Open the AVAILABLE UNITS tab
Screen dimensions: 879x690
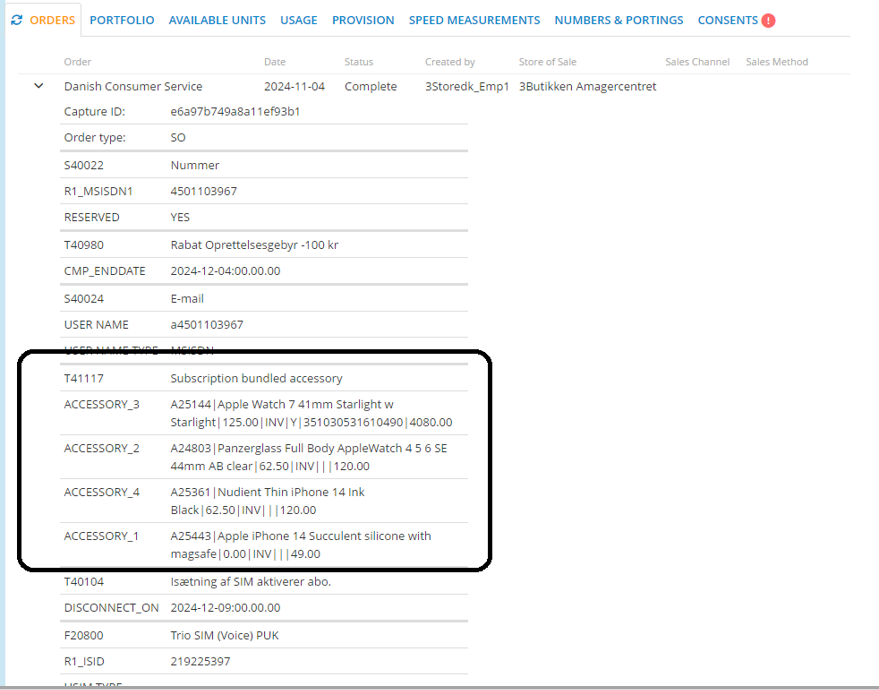(x=217, y=20)
